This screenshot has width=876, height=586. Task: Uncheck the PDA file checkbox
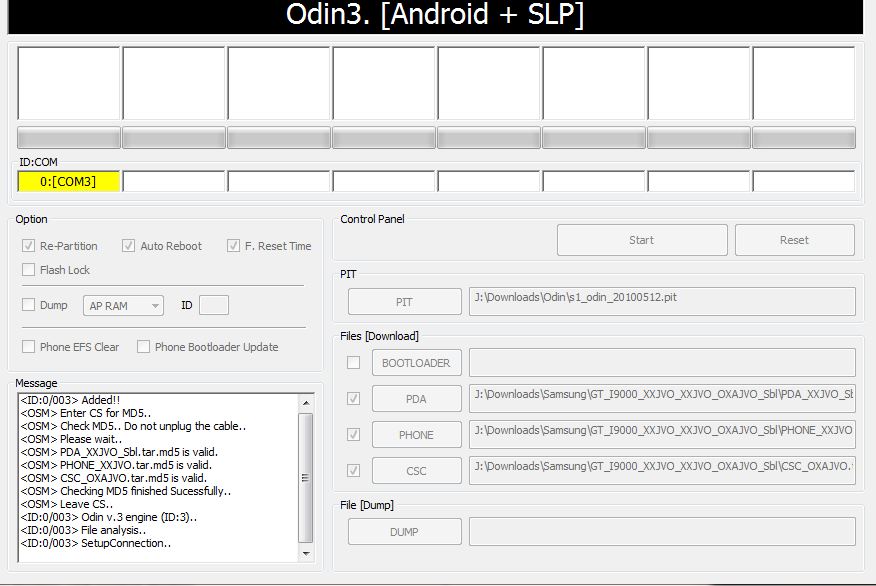point(354,399)
